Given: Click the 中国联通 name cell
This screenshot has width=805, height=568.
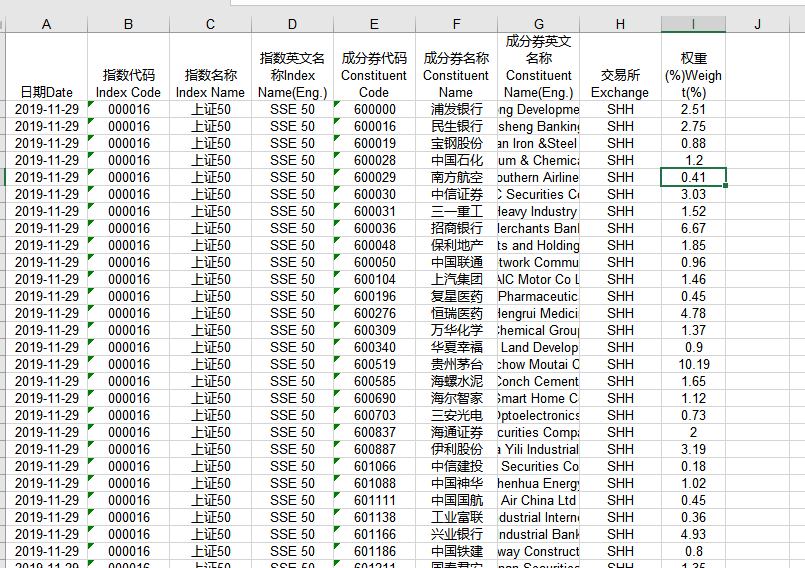Looking at the screenshot, I should (x=456, y=262).
